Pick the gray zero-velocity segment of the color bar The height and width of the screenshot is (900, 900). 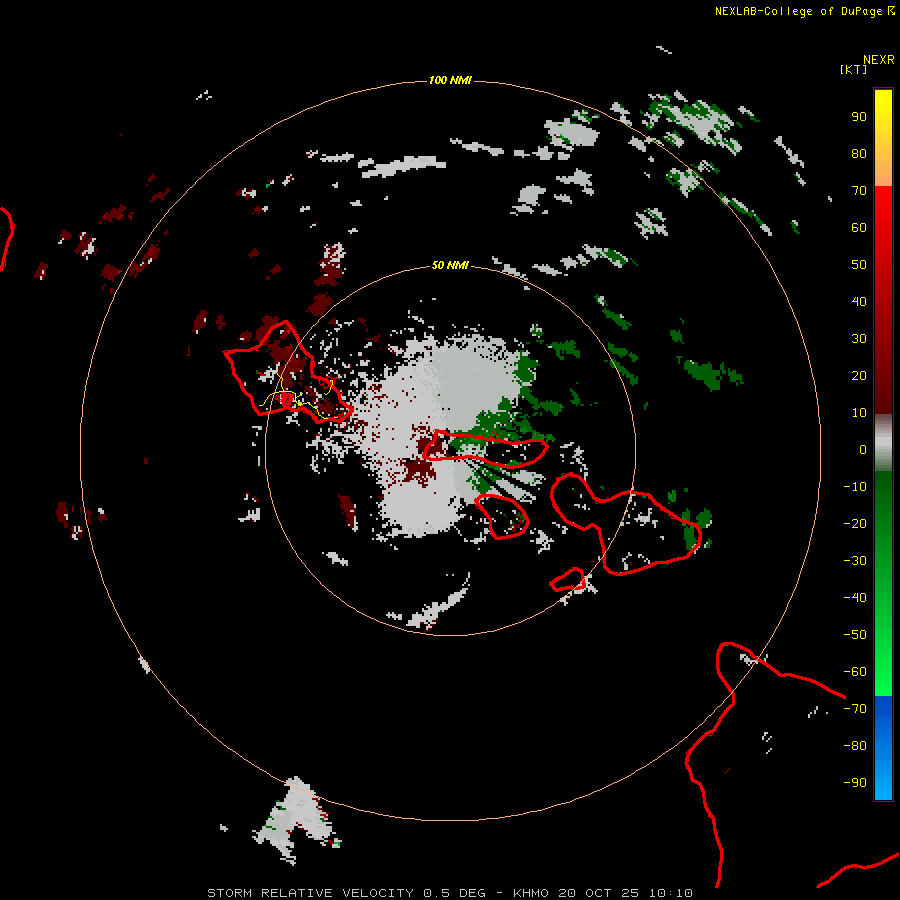[x=883, y=442]
